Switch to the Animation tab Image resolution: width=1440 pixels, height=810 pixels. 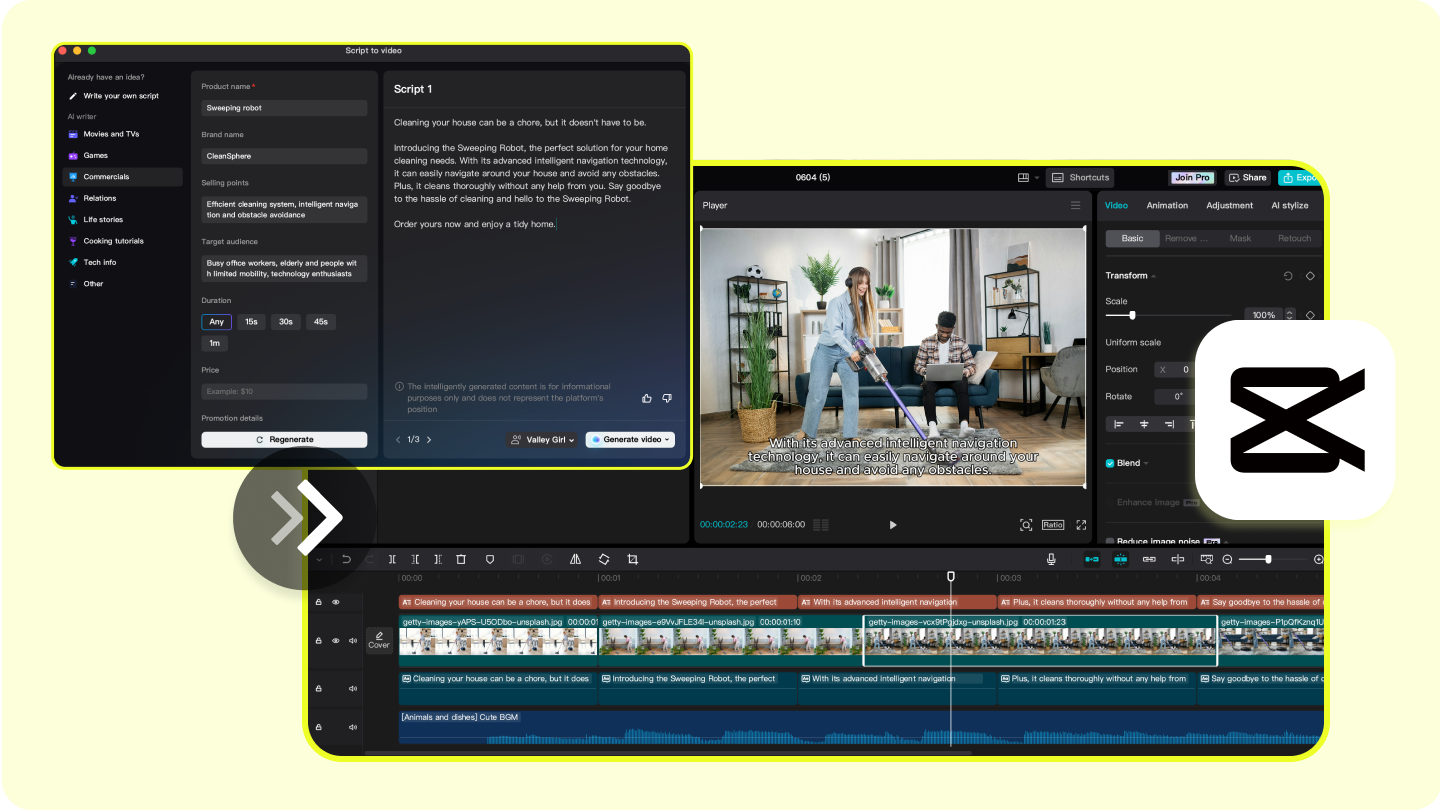[1167, 205]
